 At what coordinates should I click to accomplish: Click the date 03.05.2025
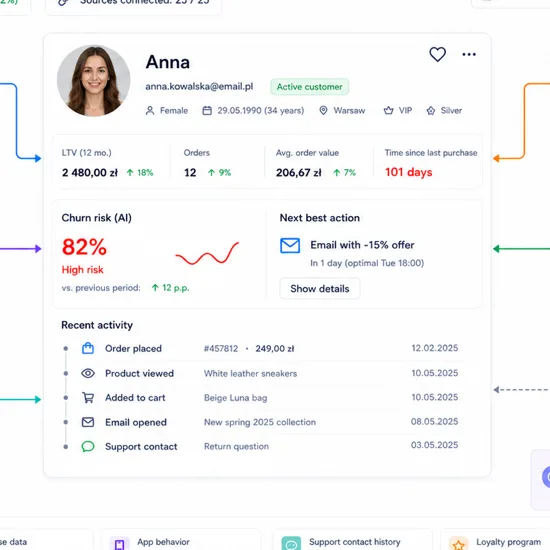tap(435, 445)
